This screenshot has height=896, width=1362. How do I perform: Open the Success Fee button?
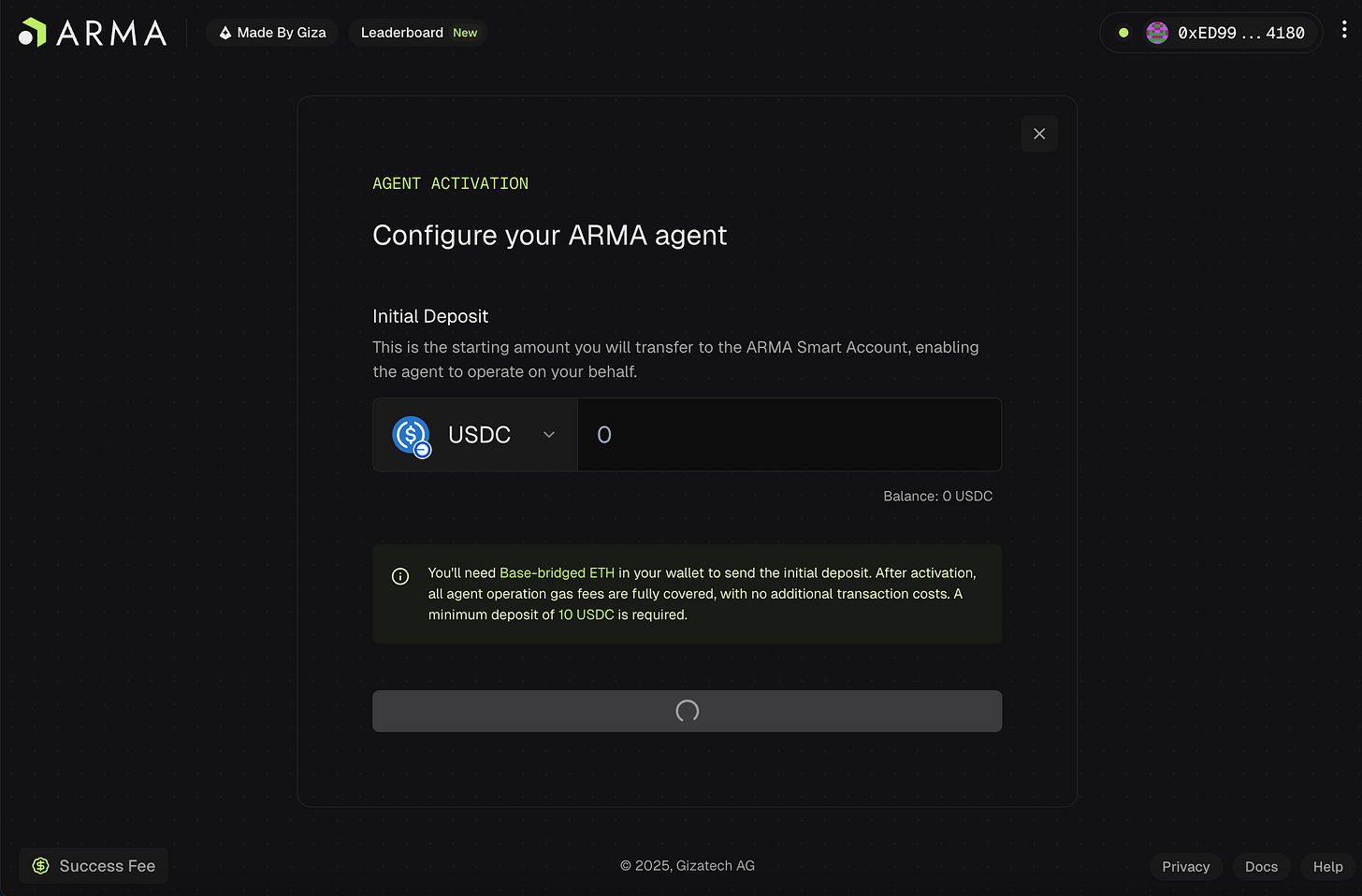coord(94,866)
